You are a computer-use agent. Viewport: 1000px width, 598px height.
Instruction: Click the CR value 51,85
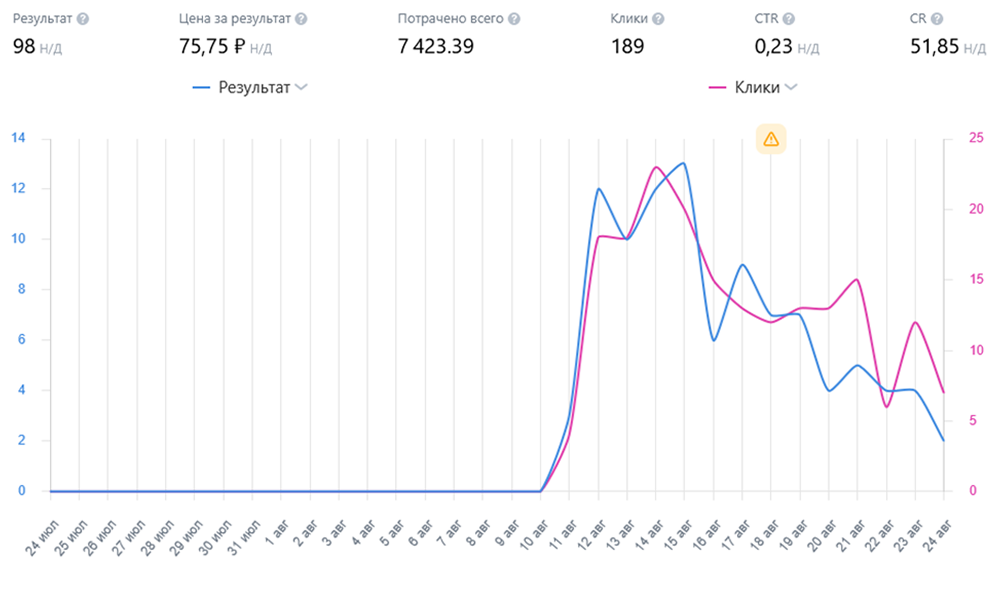coord(934,46)
